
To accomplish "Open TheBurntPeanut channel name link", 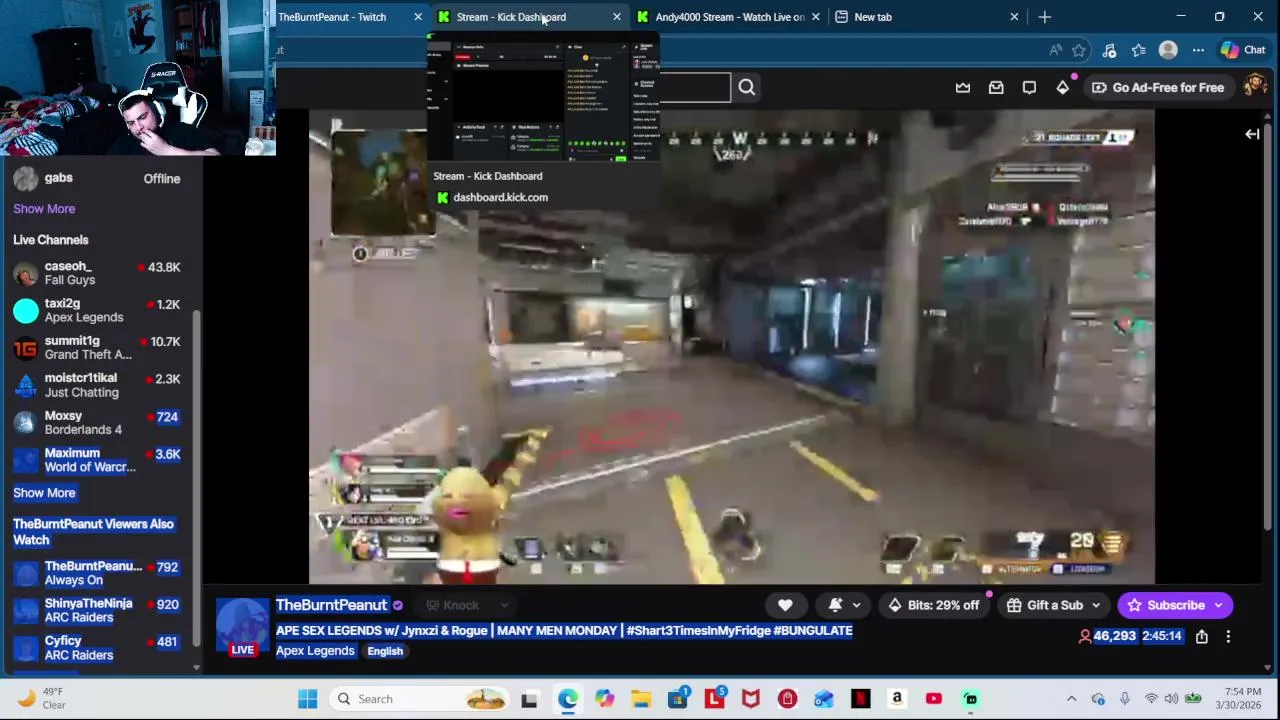I will (331, 605).
